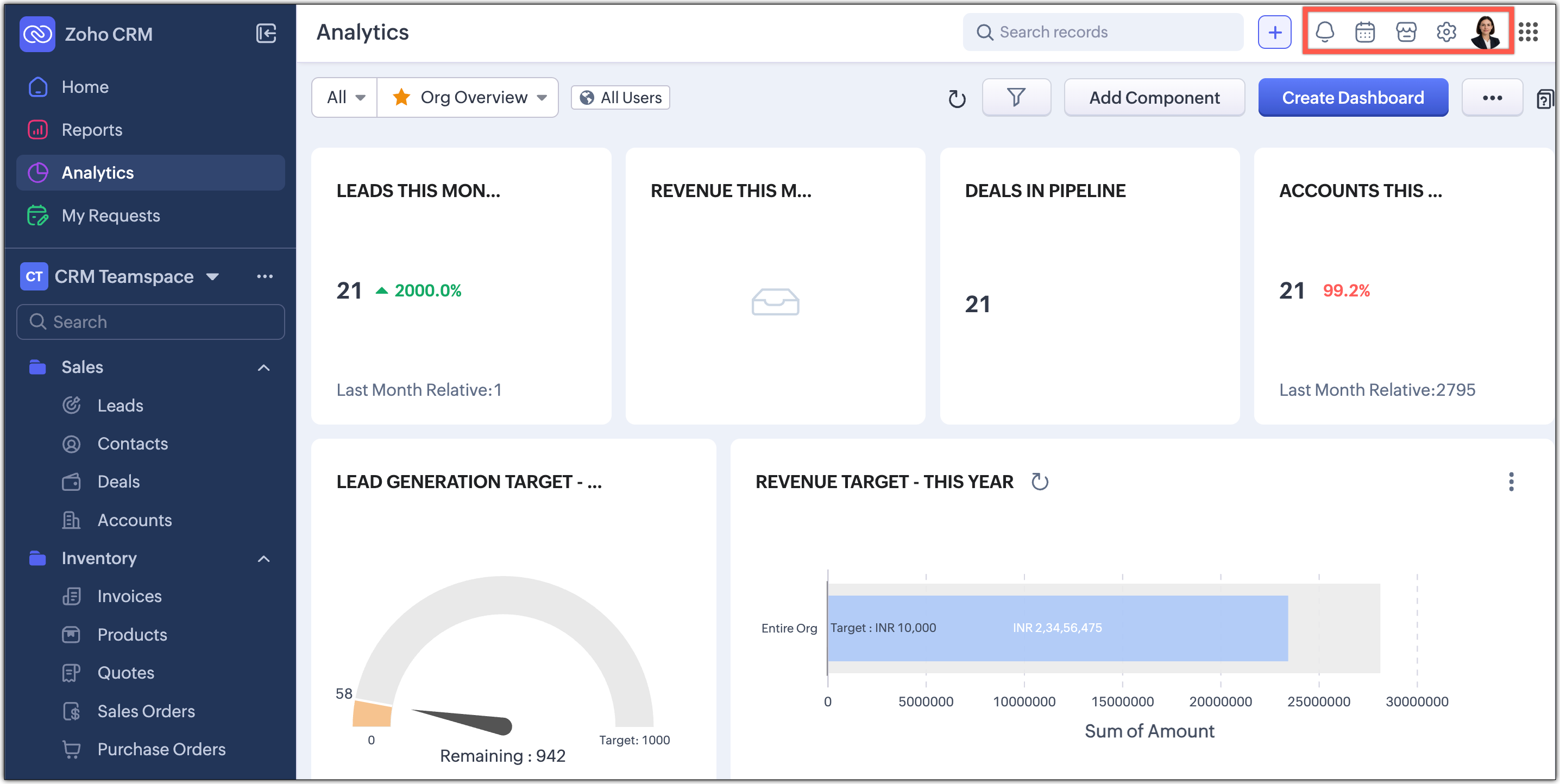The height and width of the screenshot is (784, 1560).
Task: Collapse sidebar with the panel icon
Action: pos(266,33)
